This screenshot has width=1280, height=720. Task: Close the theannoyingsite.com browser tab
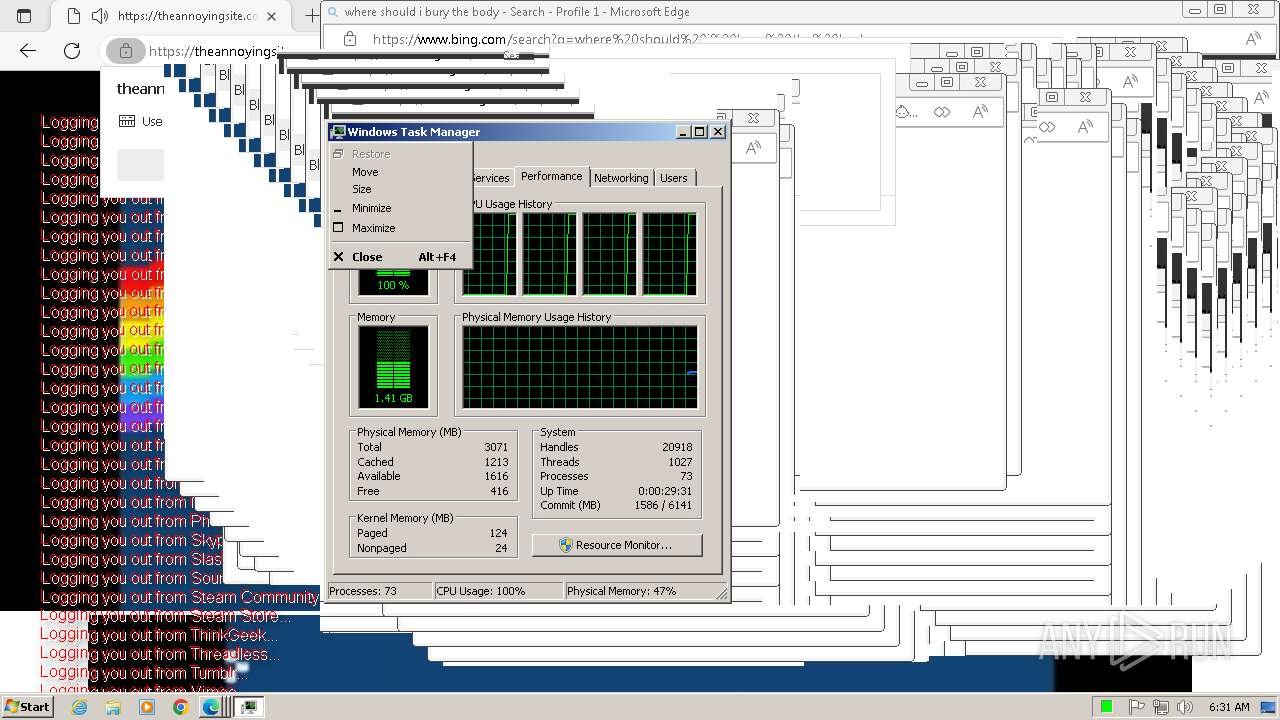tap(272, 16)
